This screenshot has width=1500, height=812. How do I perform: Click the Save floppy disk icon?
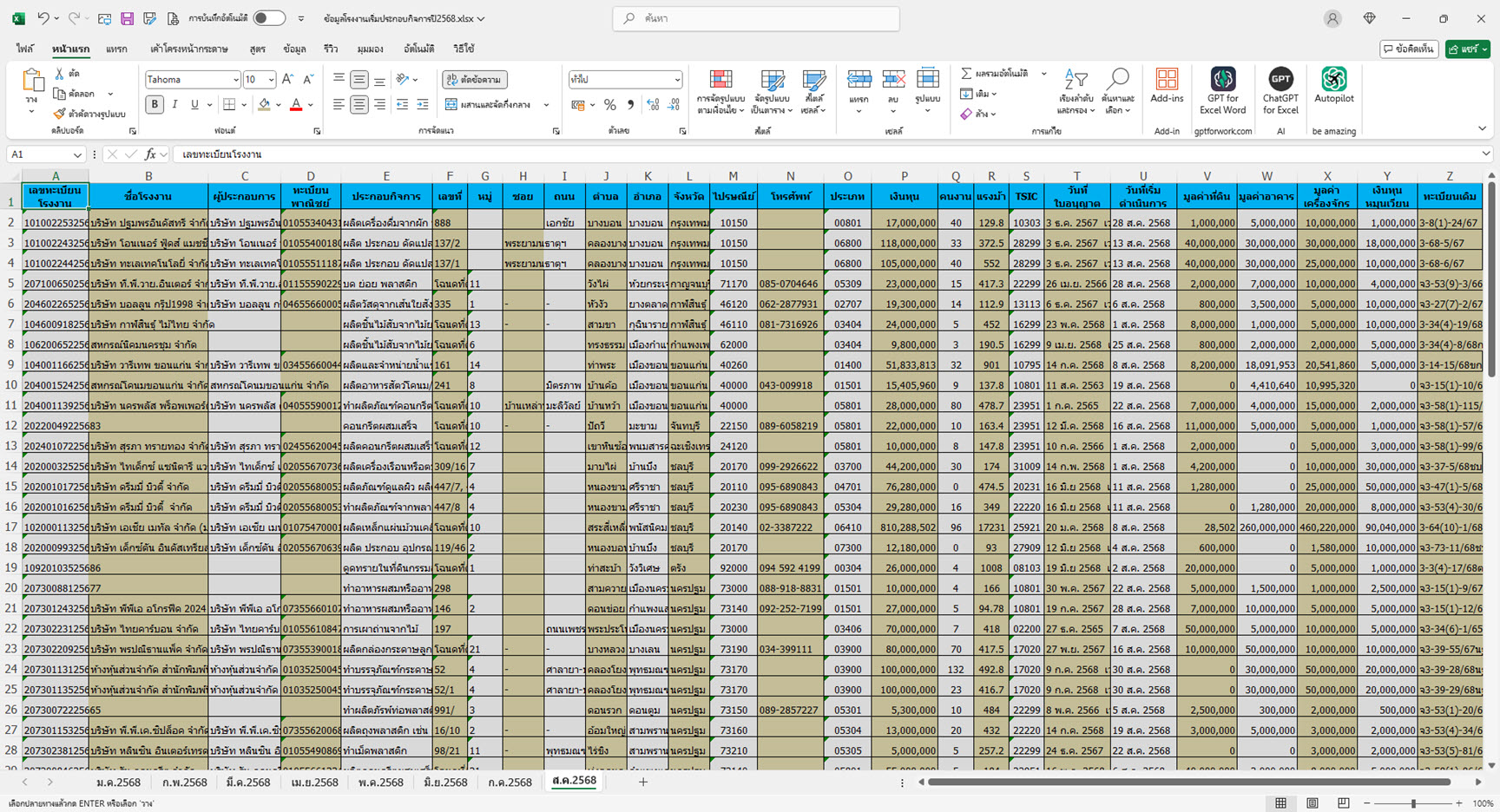(127, 18)
